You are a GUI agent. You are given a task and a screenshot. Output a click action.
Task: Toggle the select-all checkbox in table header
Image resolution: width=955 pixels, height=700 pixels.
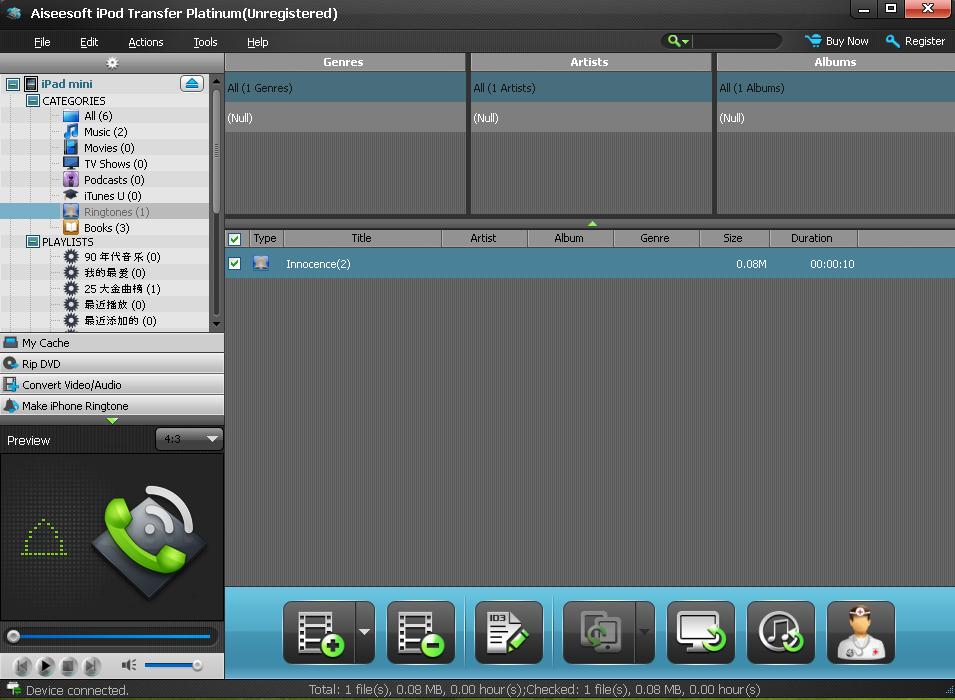click(234, 239)
